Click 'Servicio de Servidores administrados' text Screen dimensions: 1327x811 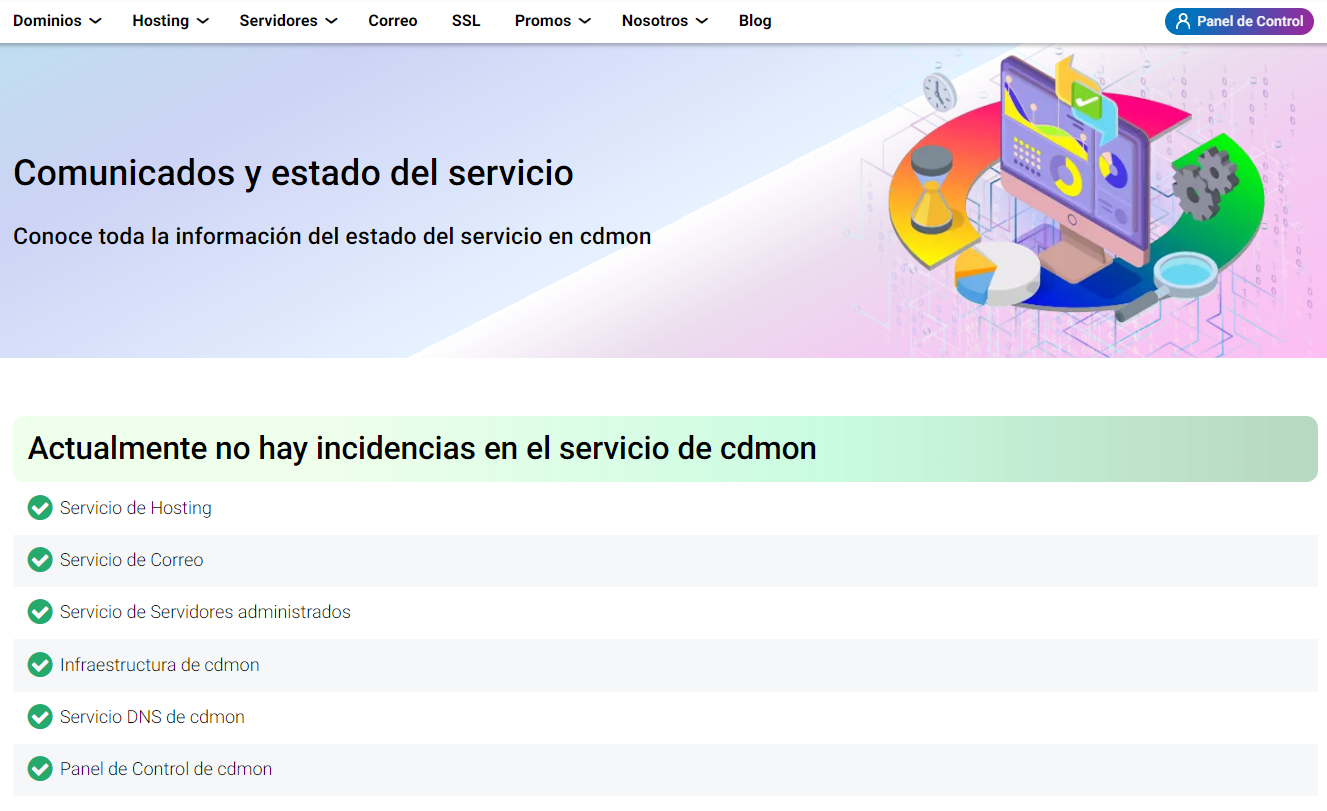tap(205, 612)
